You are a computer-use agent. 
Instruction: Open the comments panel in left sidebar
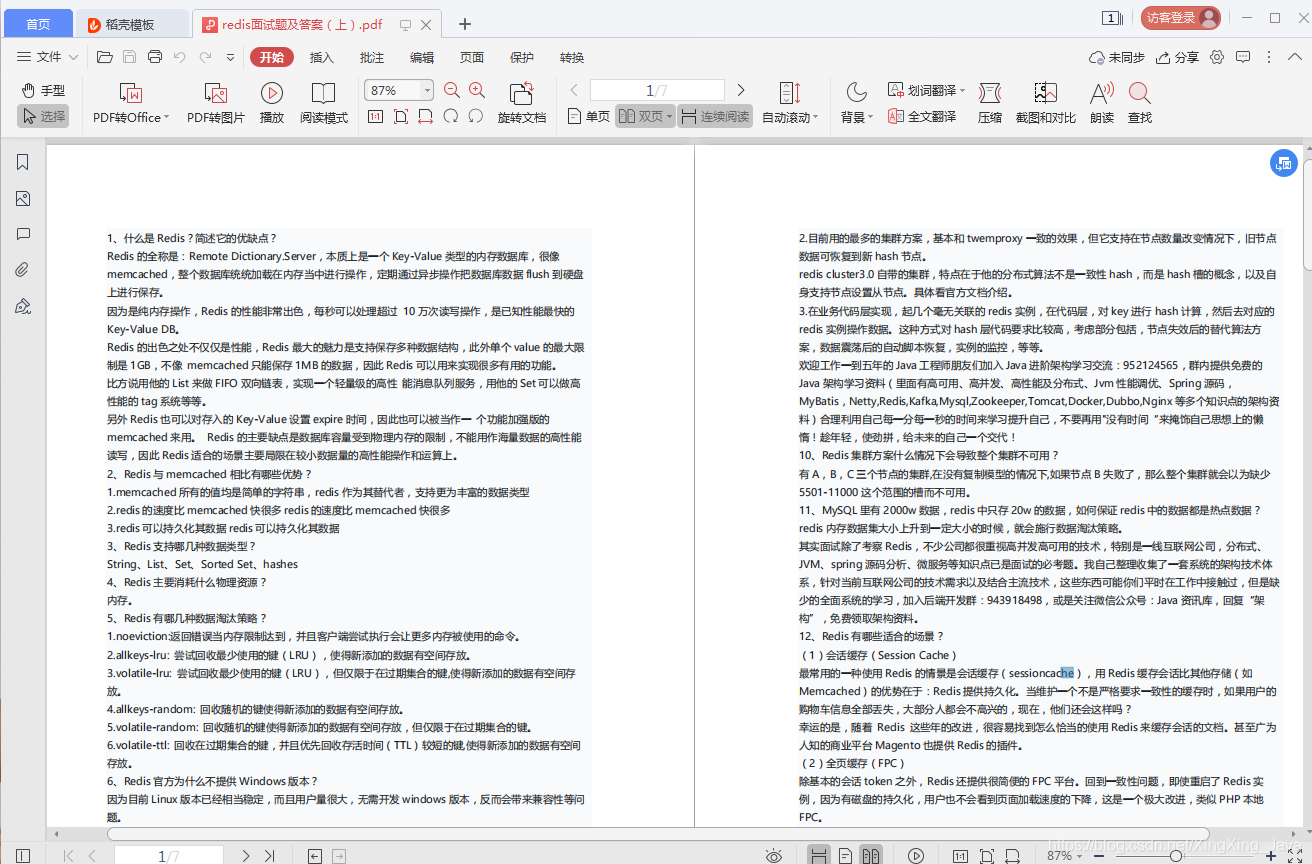(23, 234)
